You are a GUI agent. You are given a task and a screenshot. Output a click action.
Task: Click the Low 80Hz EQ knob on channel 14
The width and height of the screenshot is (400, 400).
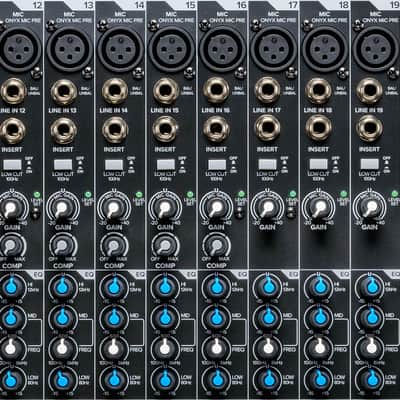click(114, 379)
